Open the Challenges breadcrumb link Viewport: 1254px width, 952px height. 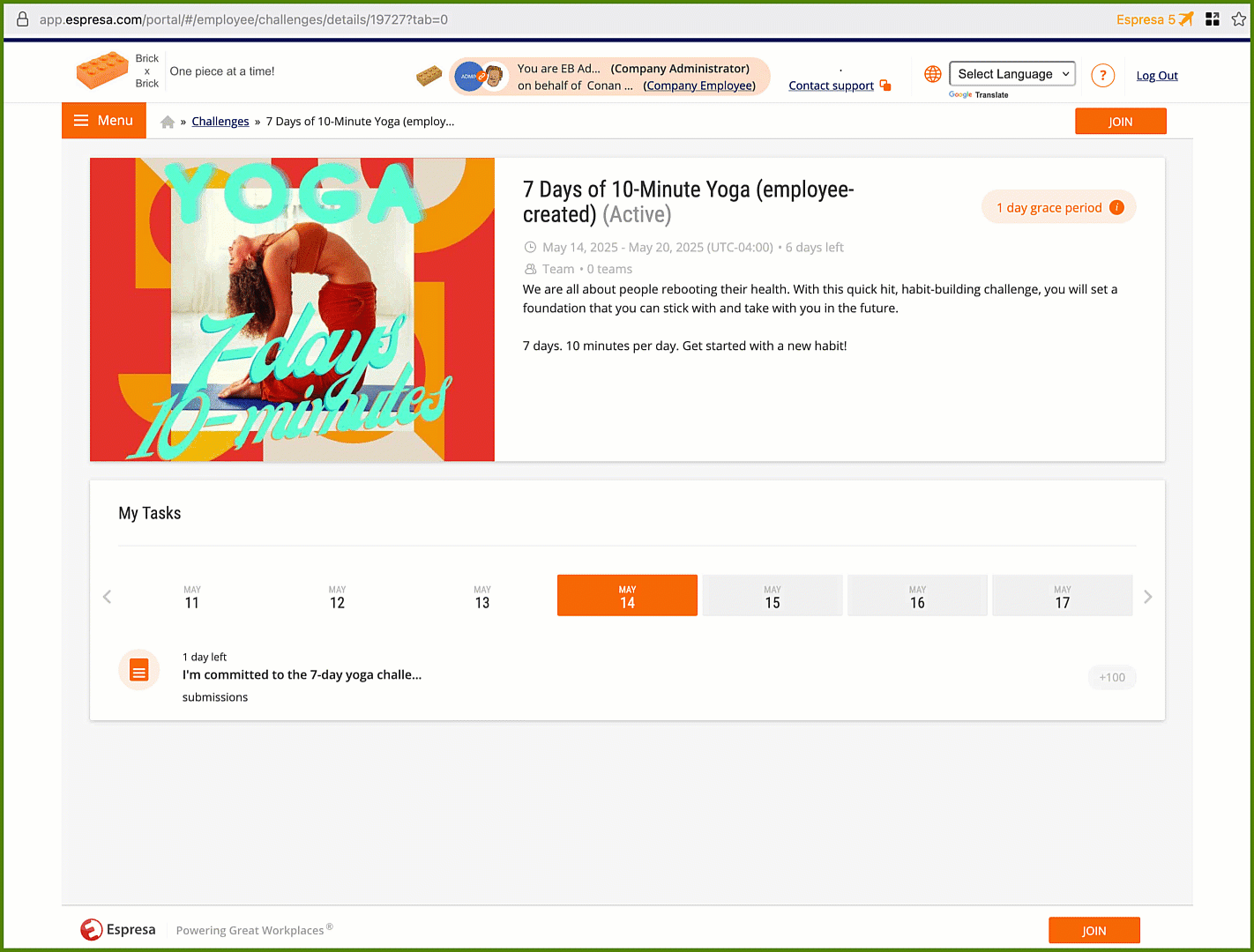220,122
